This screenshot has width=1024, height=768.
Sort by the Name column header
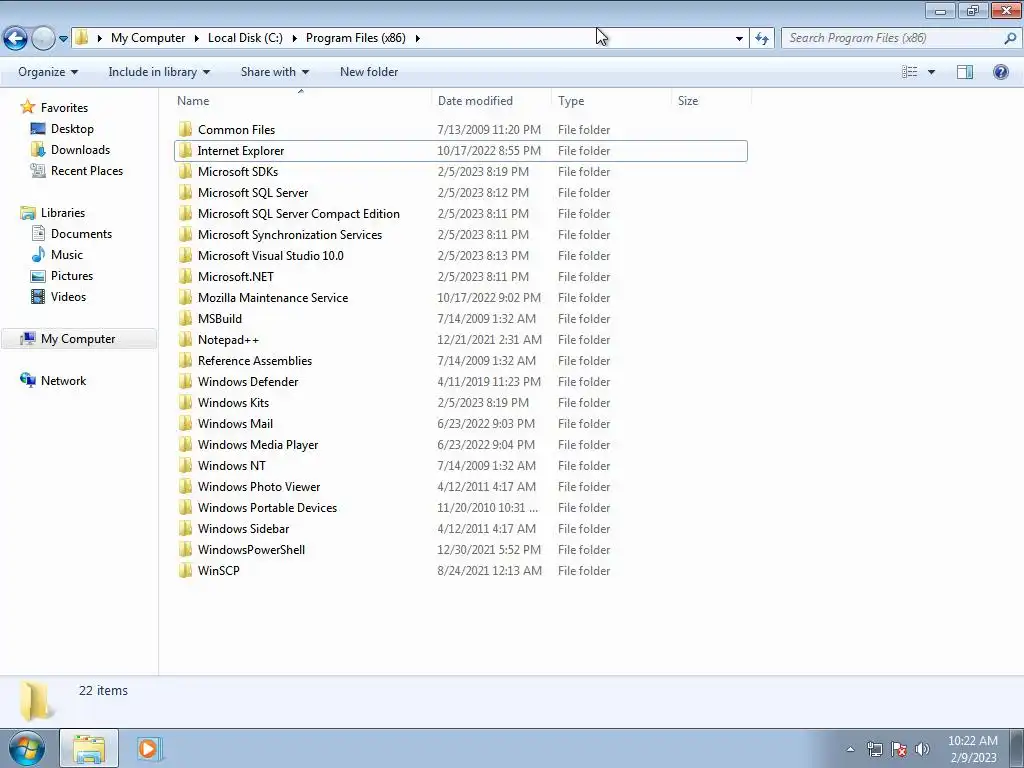point(193,101)
